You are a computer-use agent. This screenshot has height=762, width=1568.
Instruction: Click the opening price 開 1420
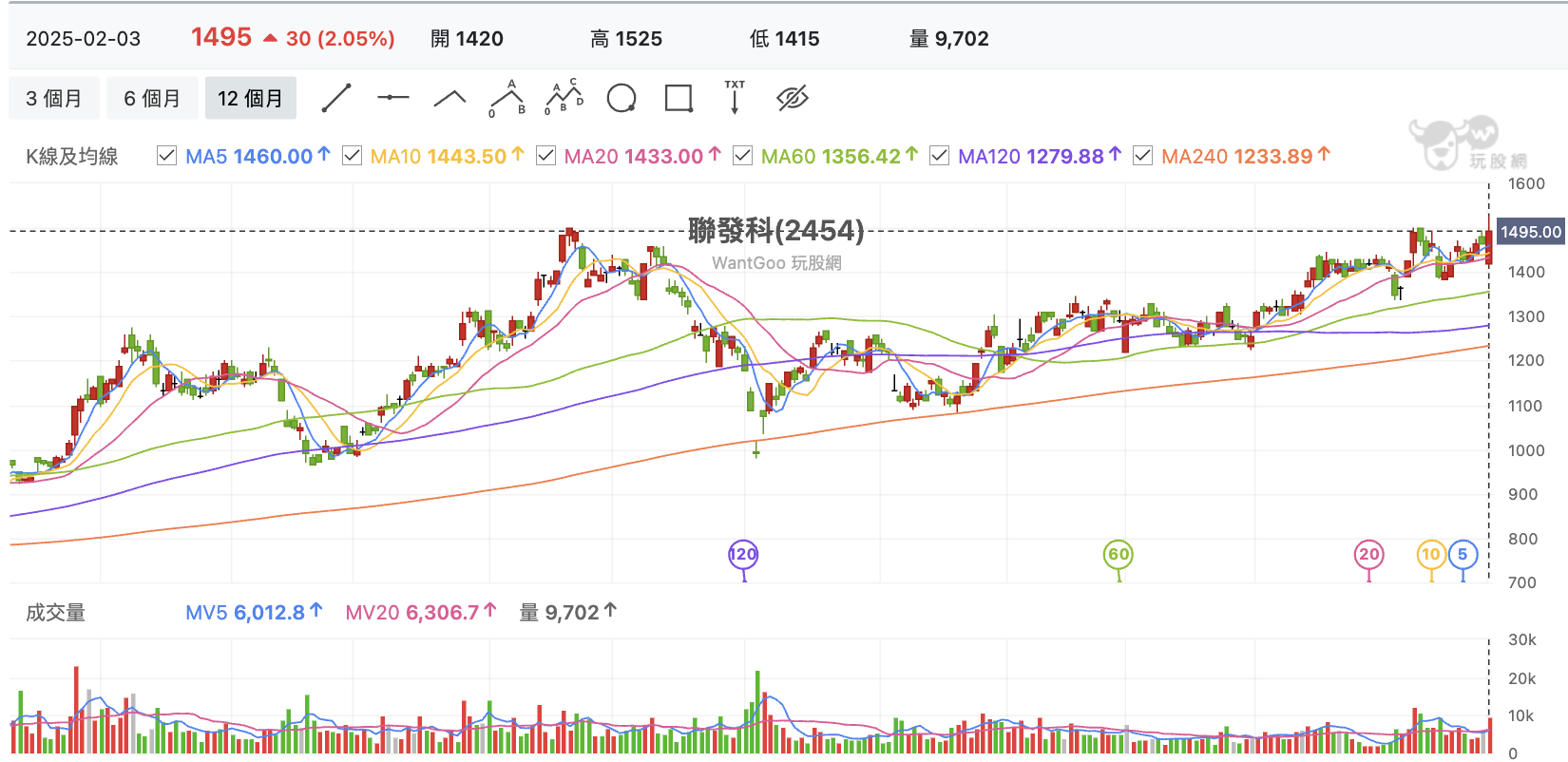pos(467,39)
